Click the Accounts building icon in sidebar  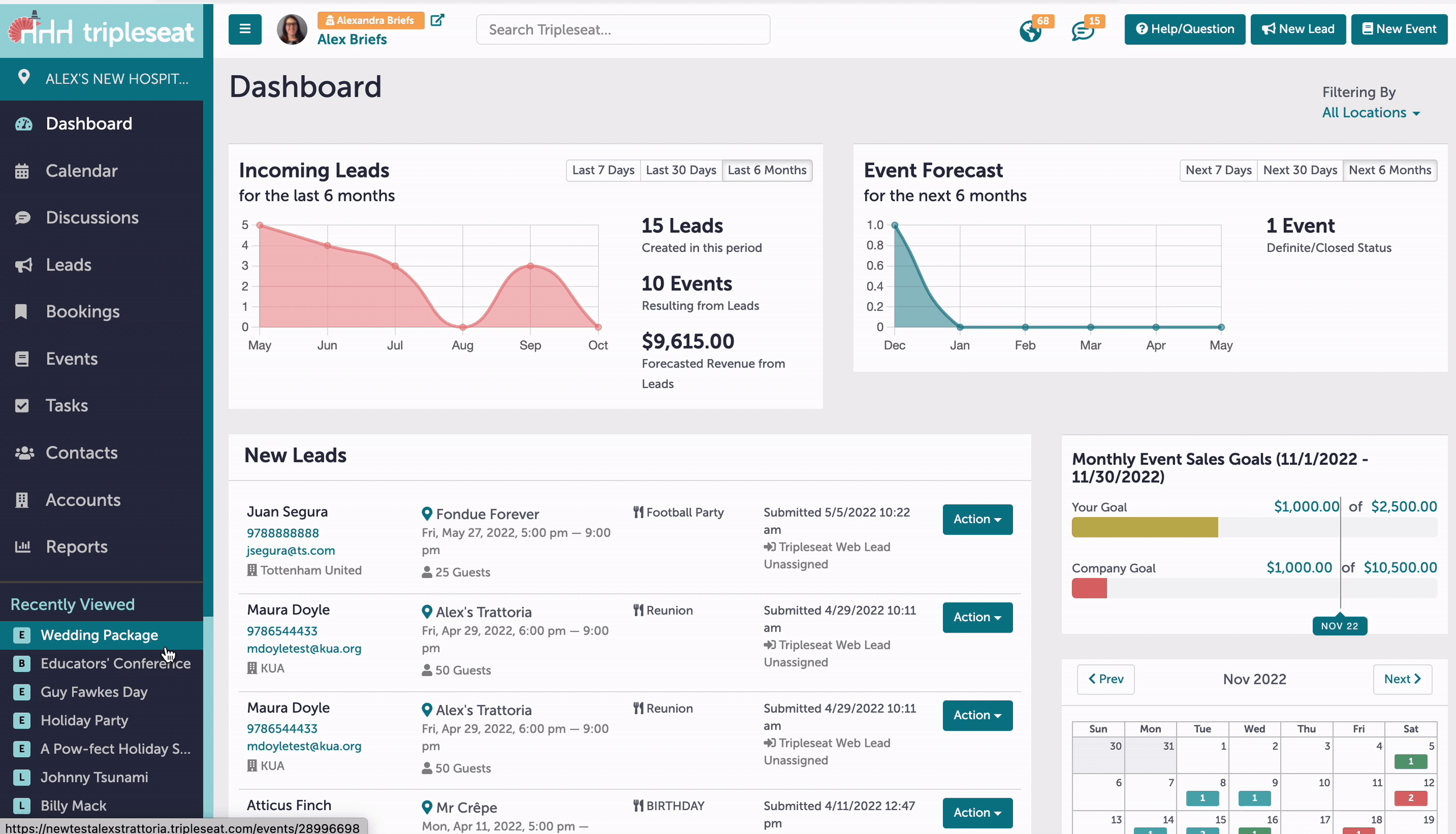click(22, 500)
